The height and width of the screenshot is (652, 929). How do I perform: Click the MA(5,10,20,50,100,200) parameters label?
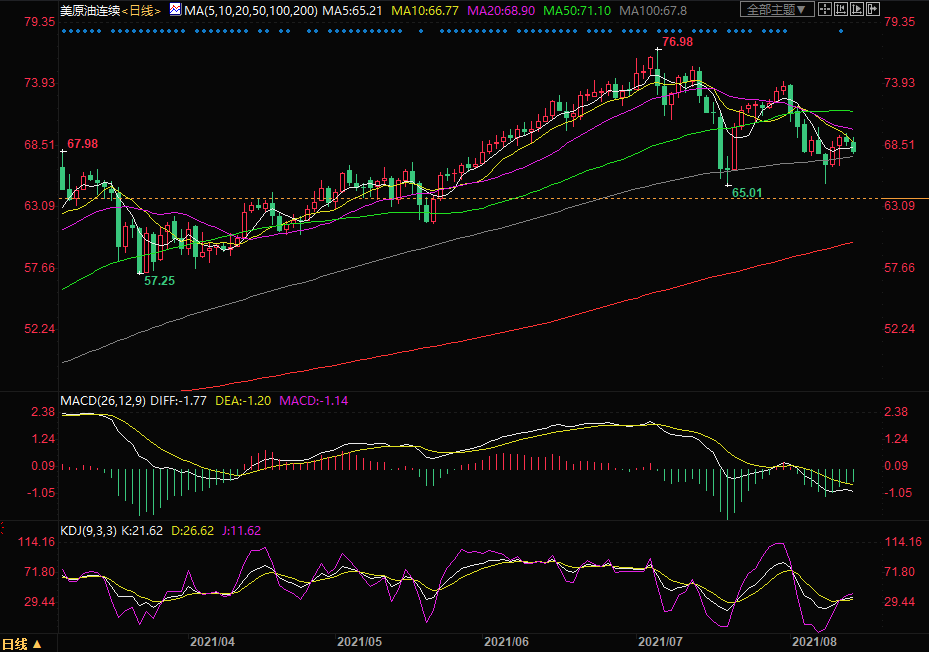pos(250,10)
